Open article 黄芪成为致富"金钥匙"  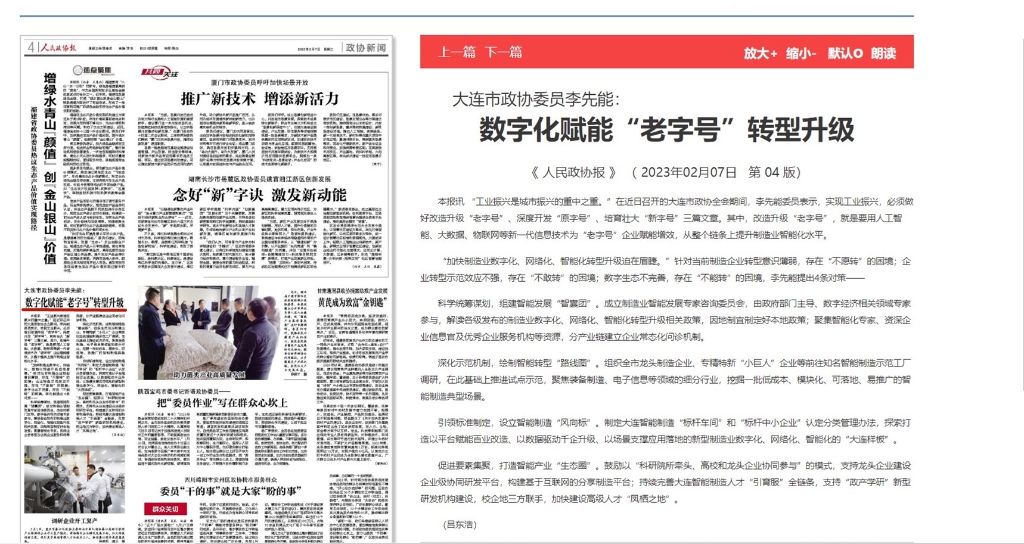click(x=347, y=299)
